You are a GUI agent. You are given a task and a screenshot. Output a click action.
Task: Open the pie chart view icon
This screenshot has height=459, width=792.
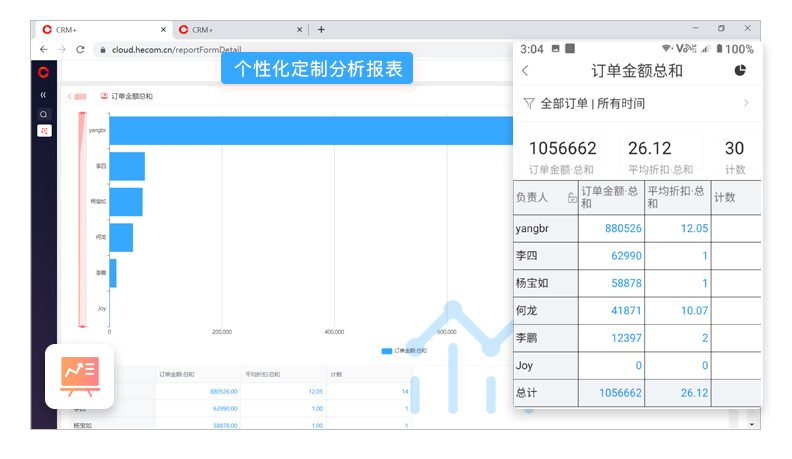(x=740, y=70)
